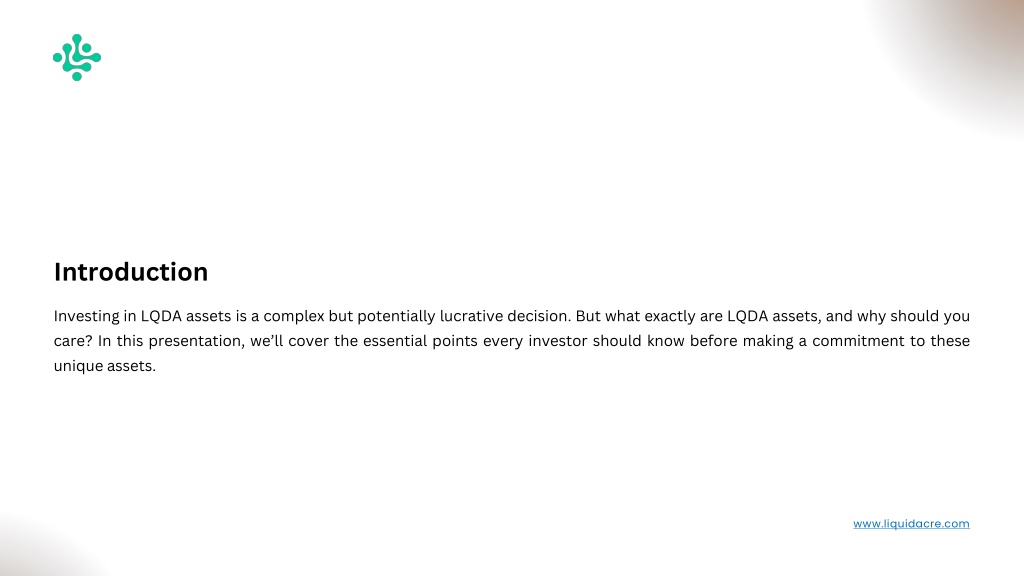Click the word "essential" in the paragraph
1024x576 pixels.
tap(395, 341)
